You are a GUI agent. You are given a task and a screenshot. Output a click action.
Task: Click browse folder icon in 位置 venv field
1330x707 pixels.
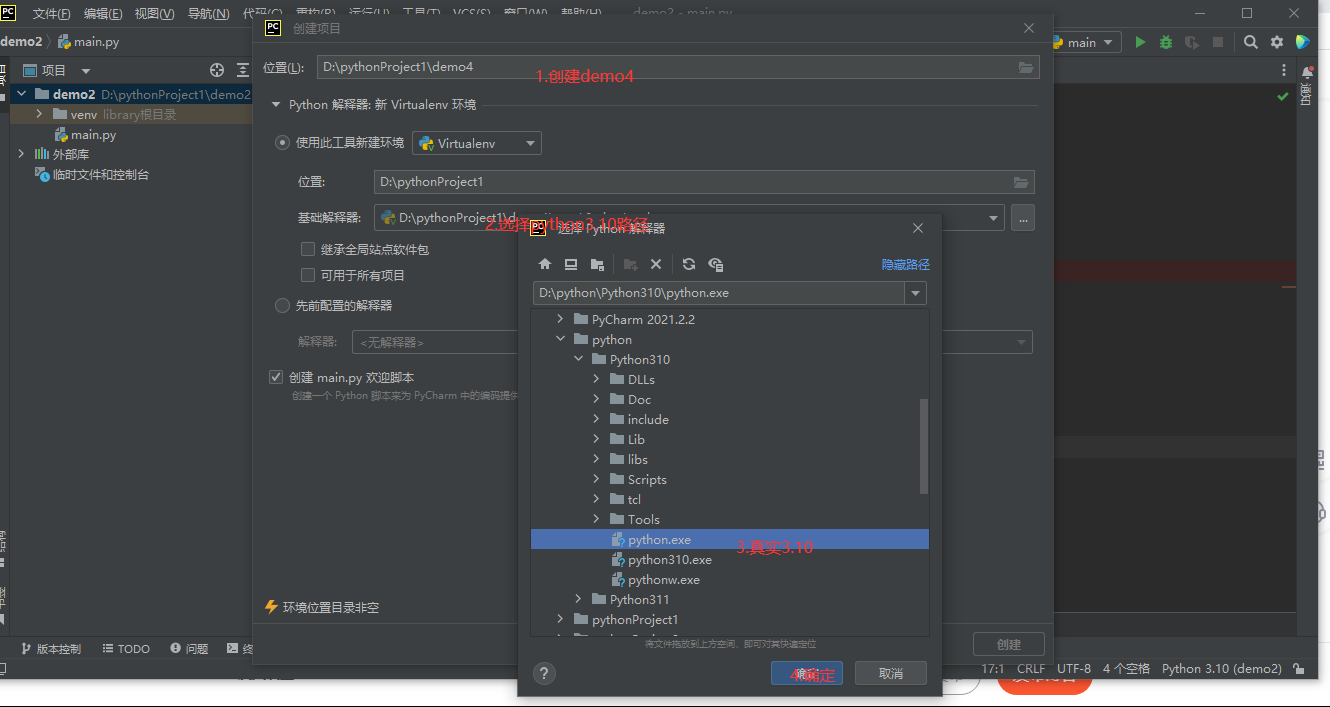pyautogui.click(x=1020, y=182)
